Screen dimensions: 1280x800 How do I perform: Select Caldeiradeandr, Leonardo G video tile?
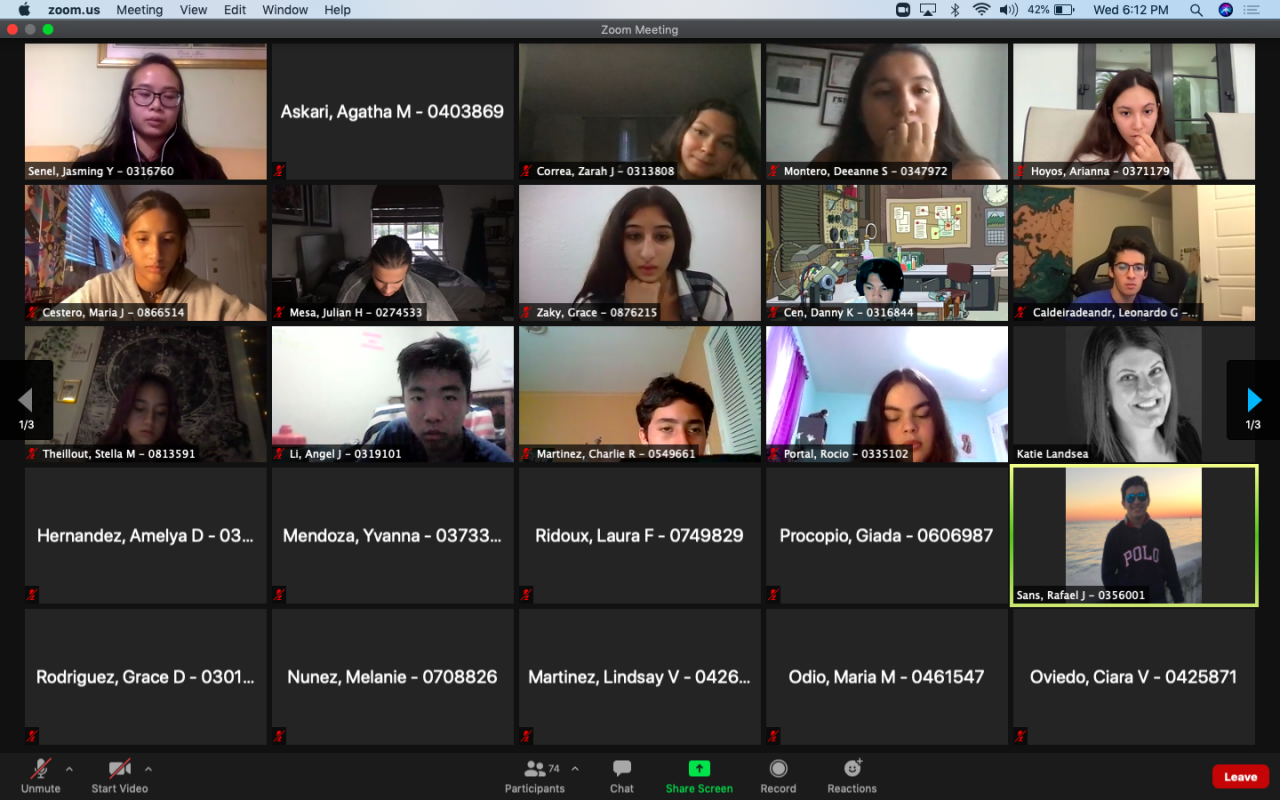click(x=1134, y=253)
